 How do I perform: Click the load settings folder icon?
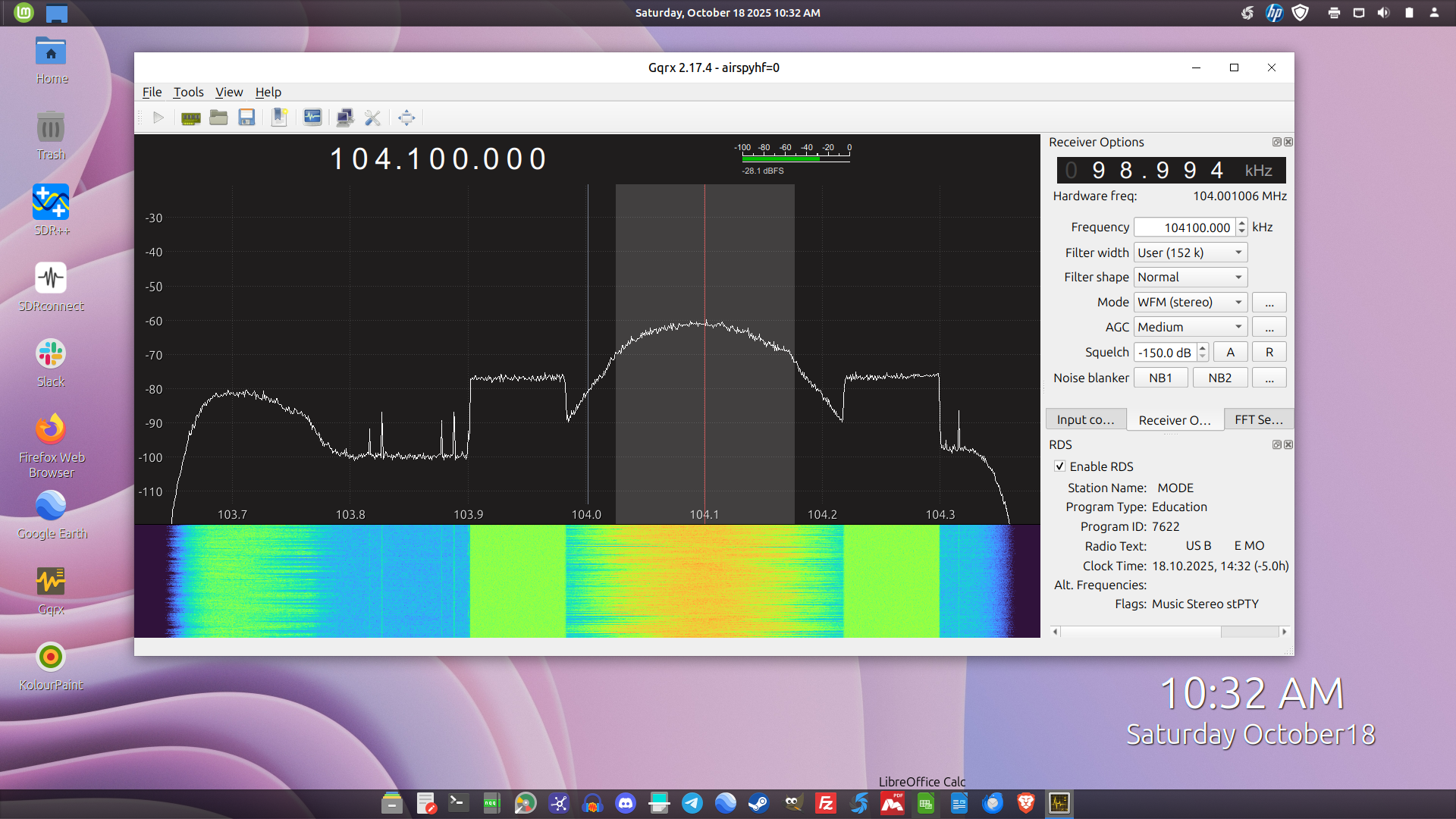pos(218,118)
